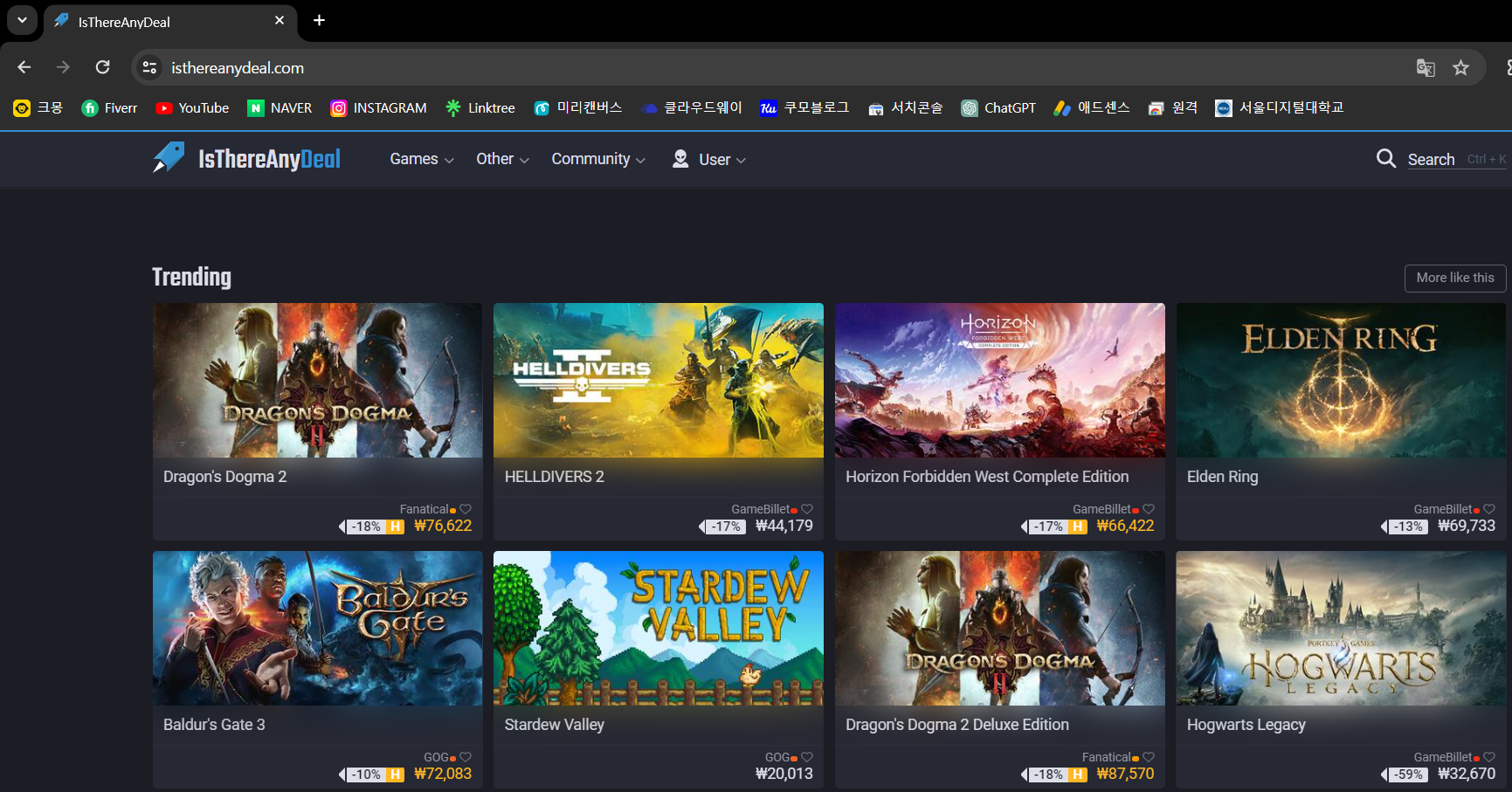Click the More like this button
The width and height of the screenshot is (1512, 792).
pyautogui.click(x=1454, y=278)
